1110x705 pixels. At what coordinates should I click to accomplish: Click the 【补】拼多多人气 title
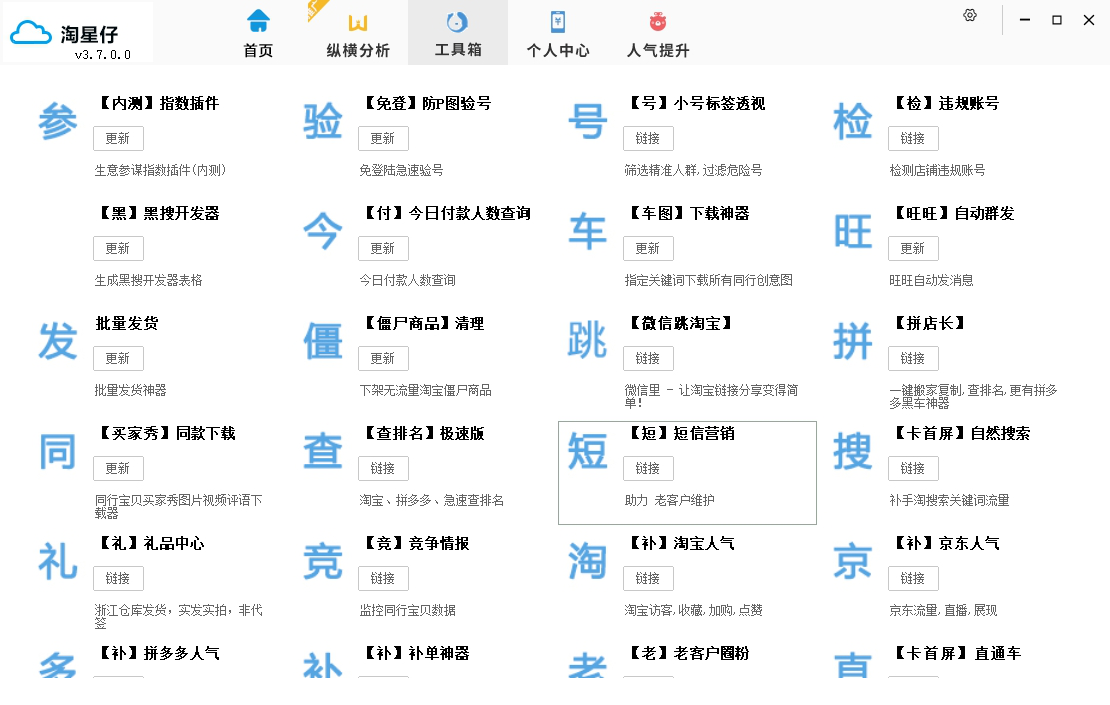(157, 653)
